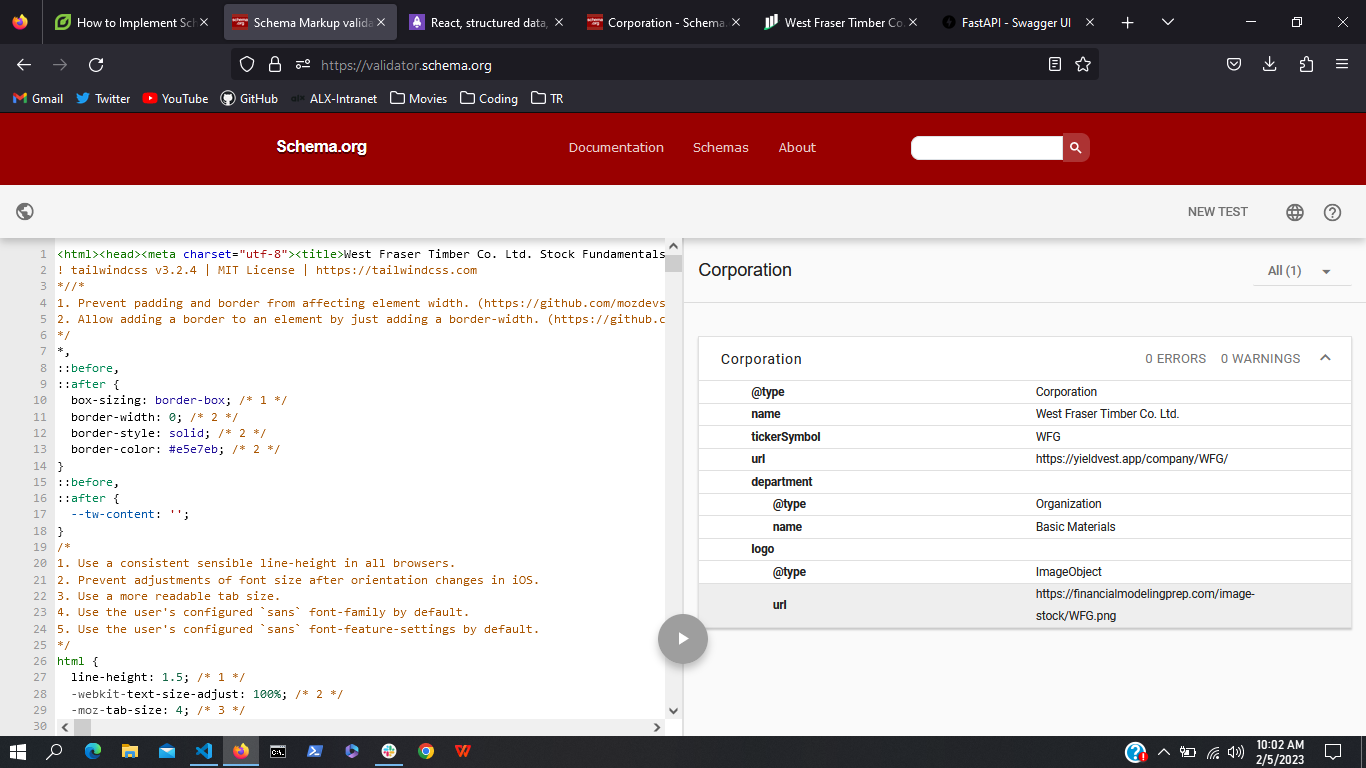Select the tickerSymbol WFG value
The width and height of the screenshot is (1366, 768).
pyautogui.click(x=1048, y=437)
